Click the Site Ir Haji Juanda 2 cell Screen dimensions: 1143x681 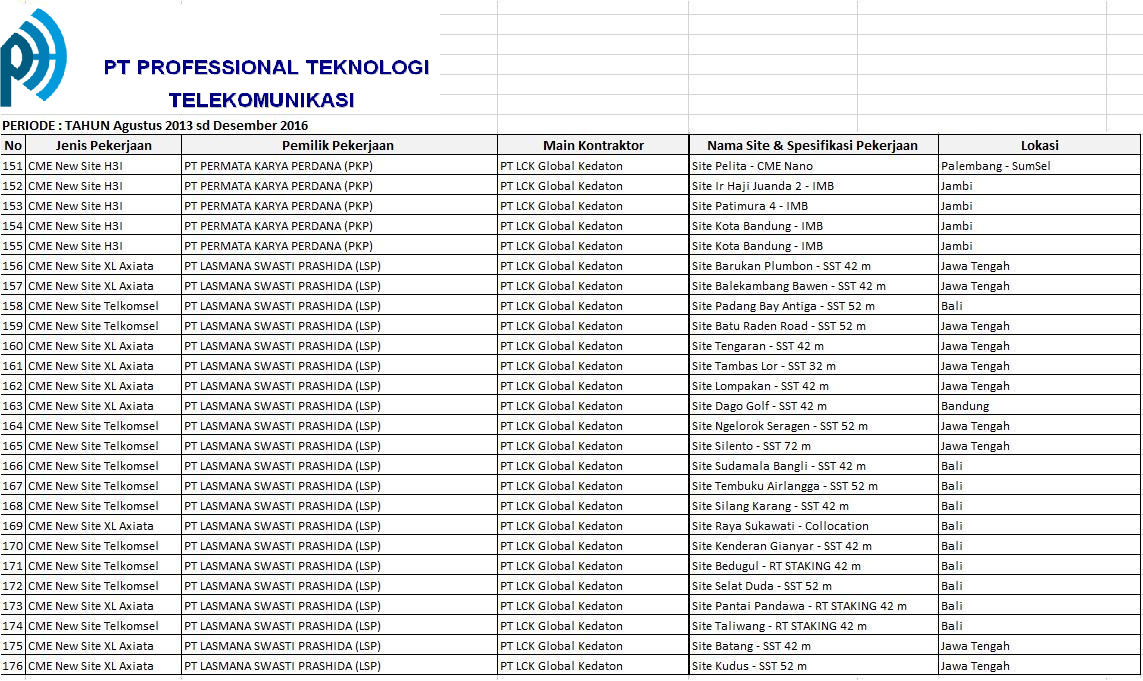(x=763, y=186)
